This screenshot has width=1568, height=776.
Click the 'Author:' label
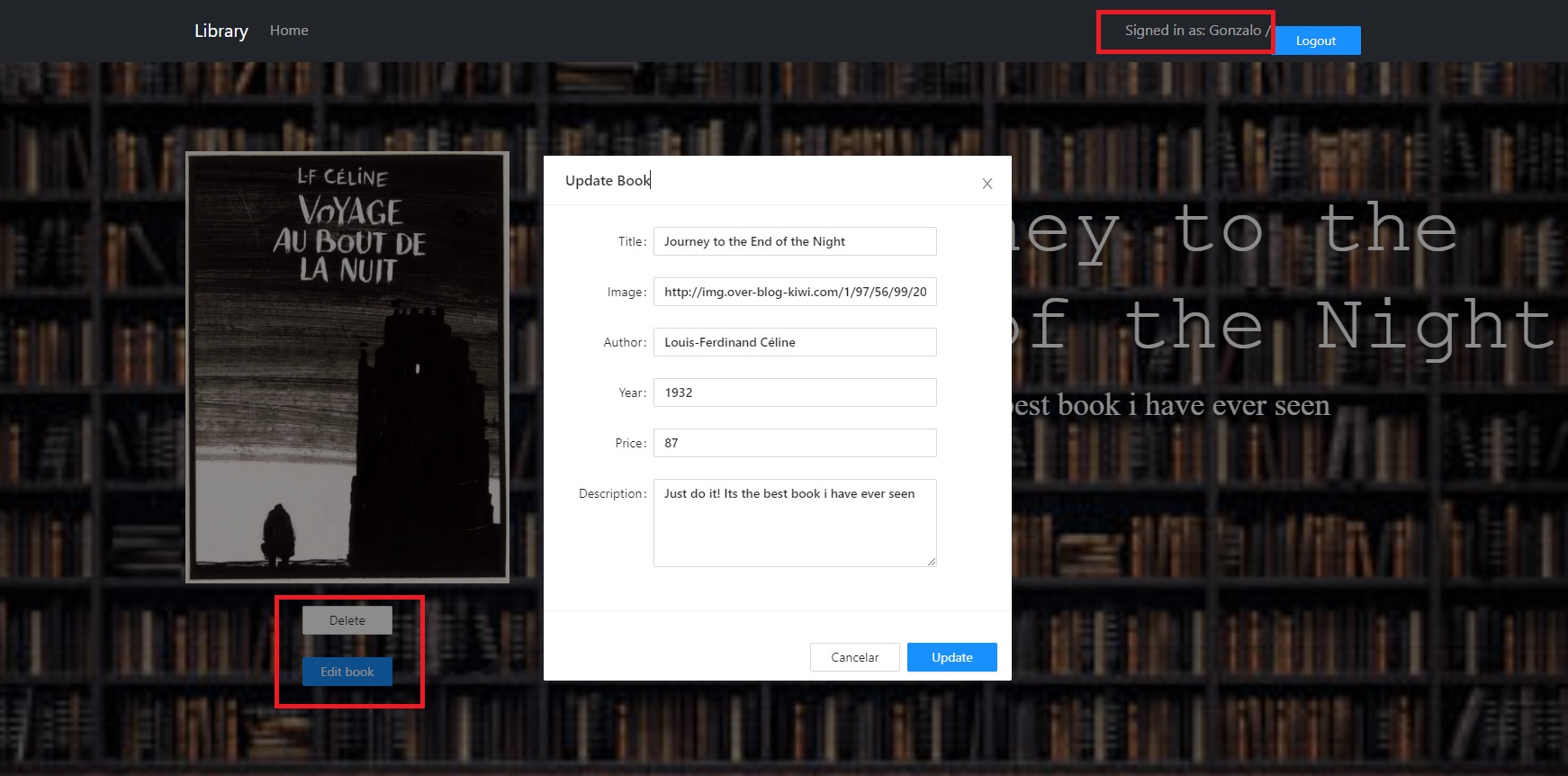tap(625, 342)
